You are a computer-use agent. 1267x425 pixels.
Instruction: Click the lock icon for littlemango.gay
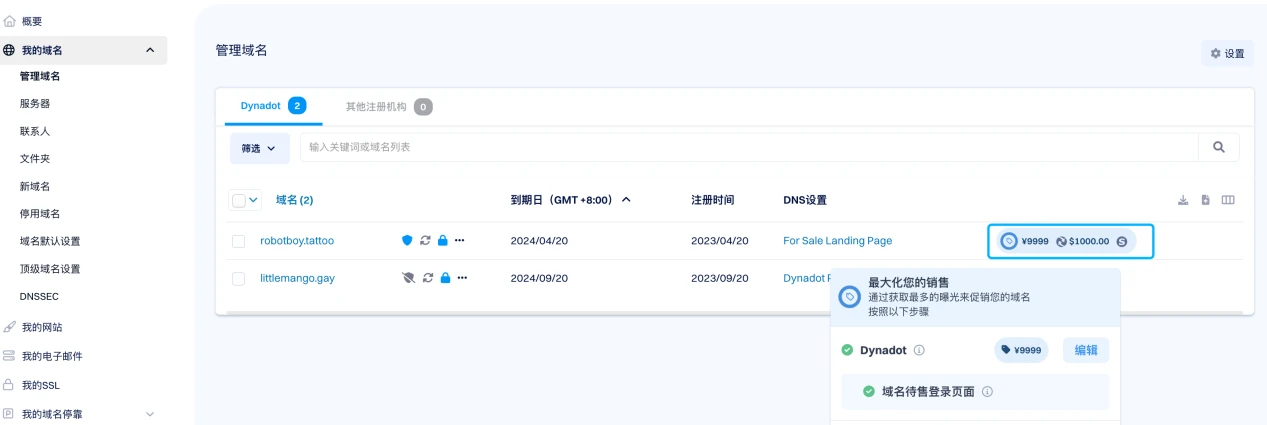443,278
